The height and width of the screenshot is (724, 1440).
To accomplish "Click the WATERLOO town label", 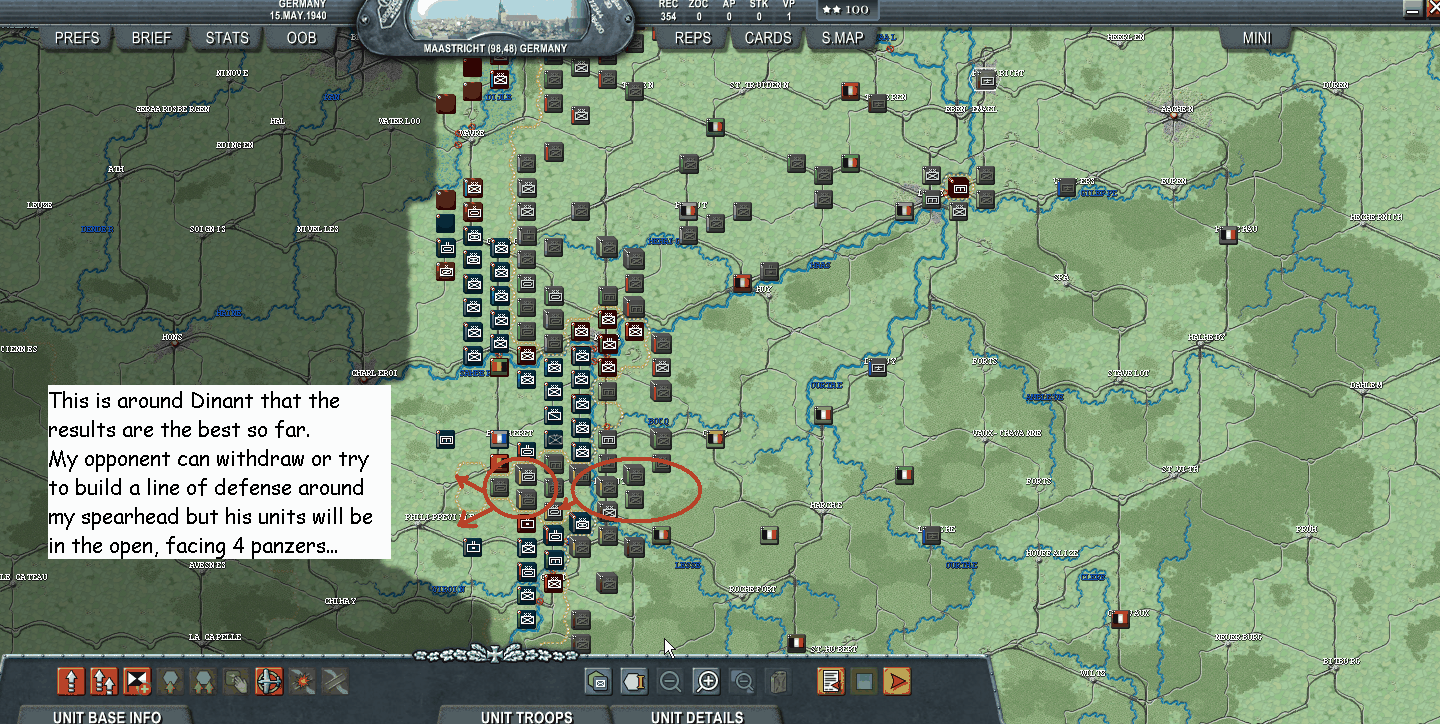I will 399,121.
